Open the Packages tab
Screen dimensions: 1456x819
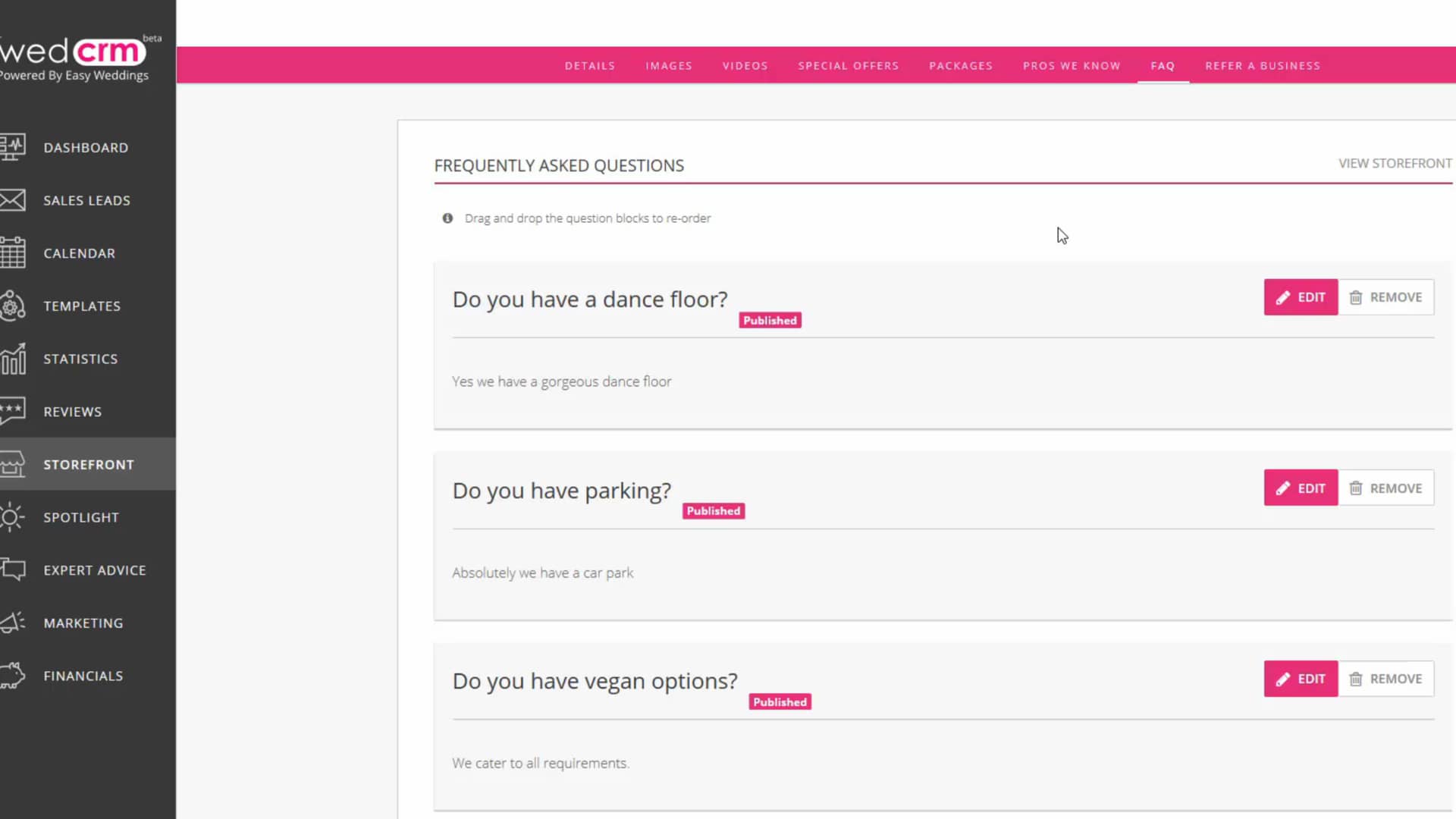pyautogui.click(x=961, y=65)
